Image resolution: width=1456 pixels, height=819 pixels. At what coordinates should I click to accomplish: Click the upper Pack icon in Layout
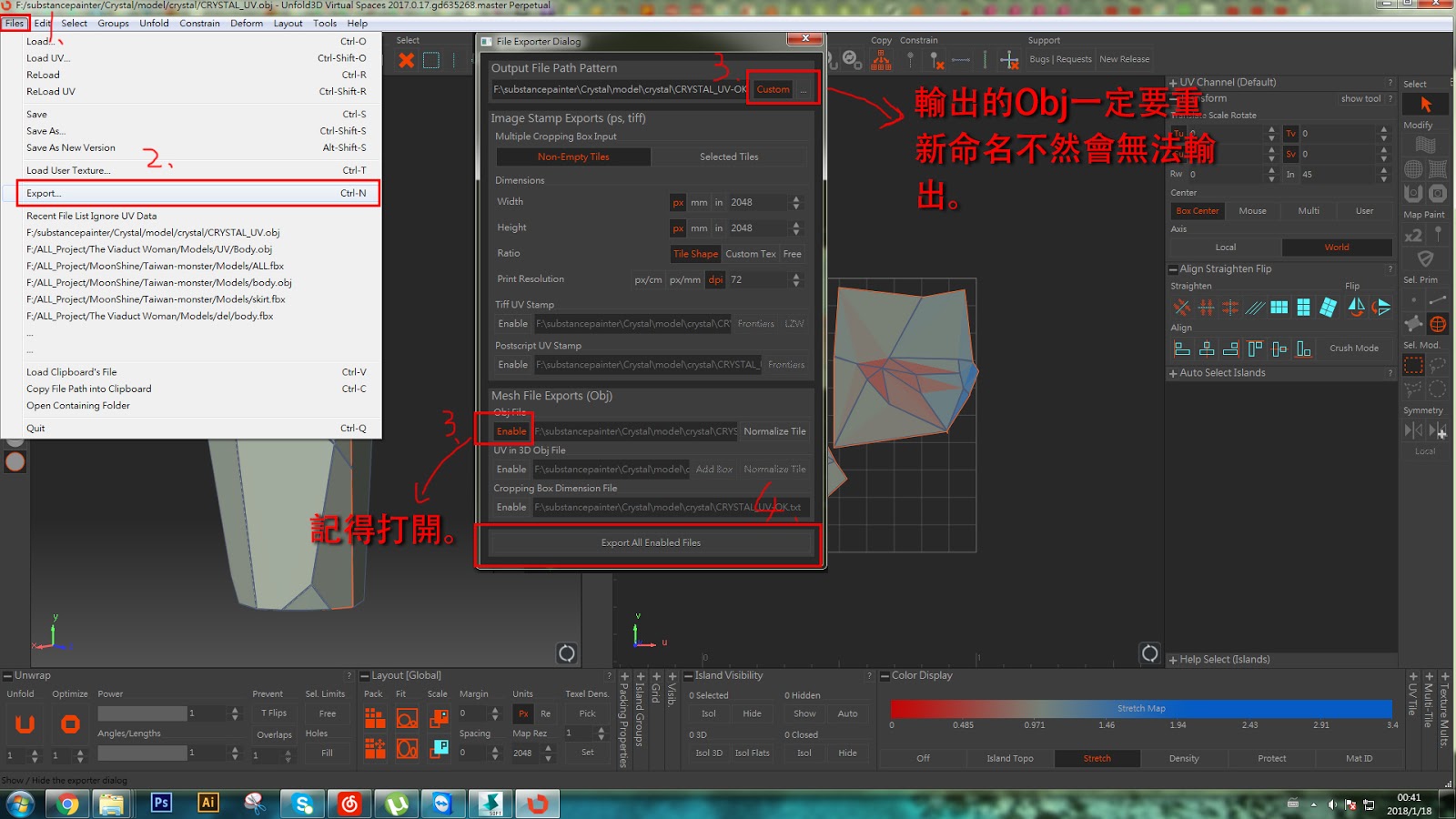[x=375, y=718]
